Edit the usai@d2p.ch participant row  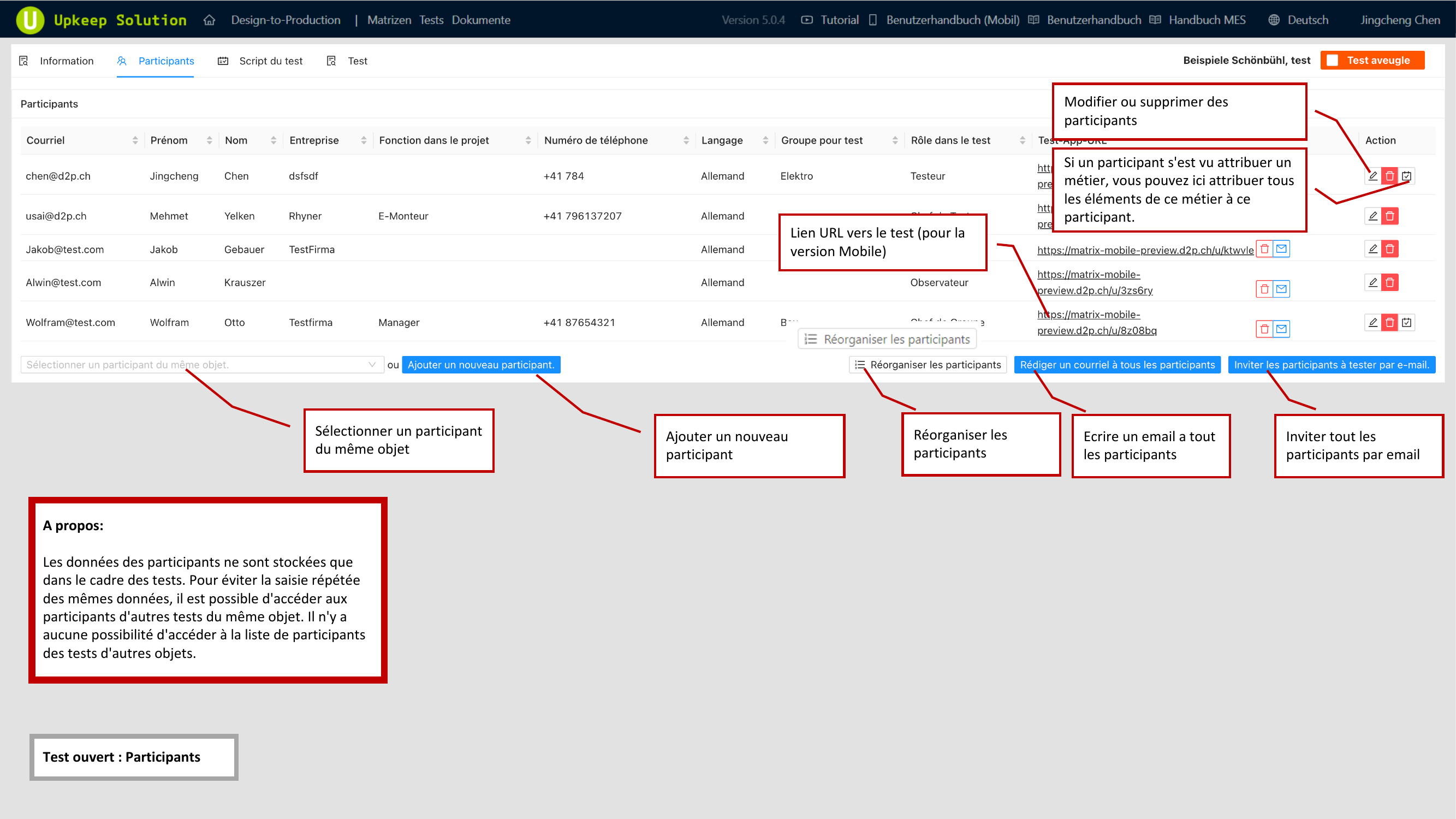click(x=1372, y=216)
